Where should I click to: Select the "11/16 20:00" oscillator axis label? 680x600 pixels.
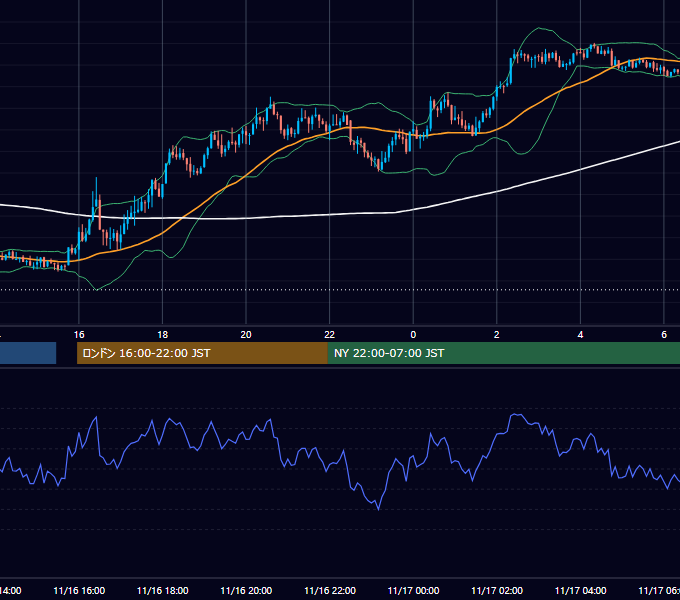click(x=246, y=590)
